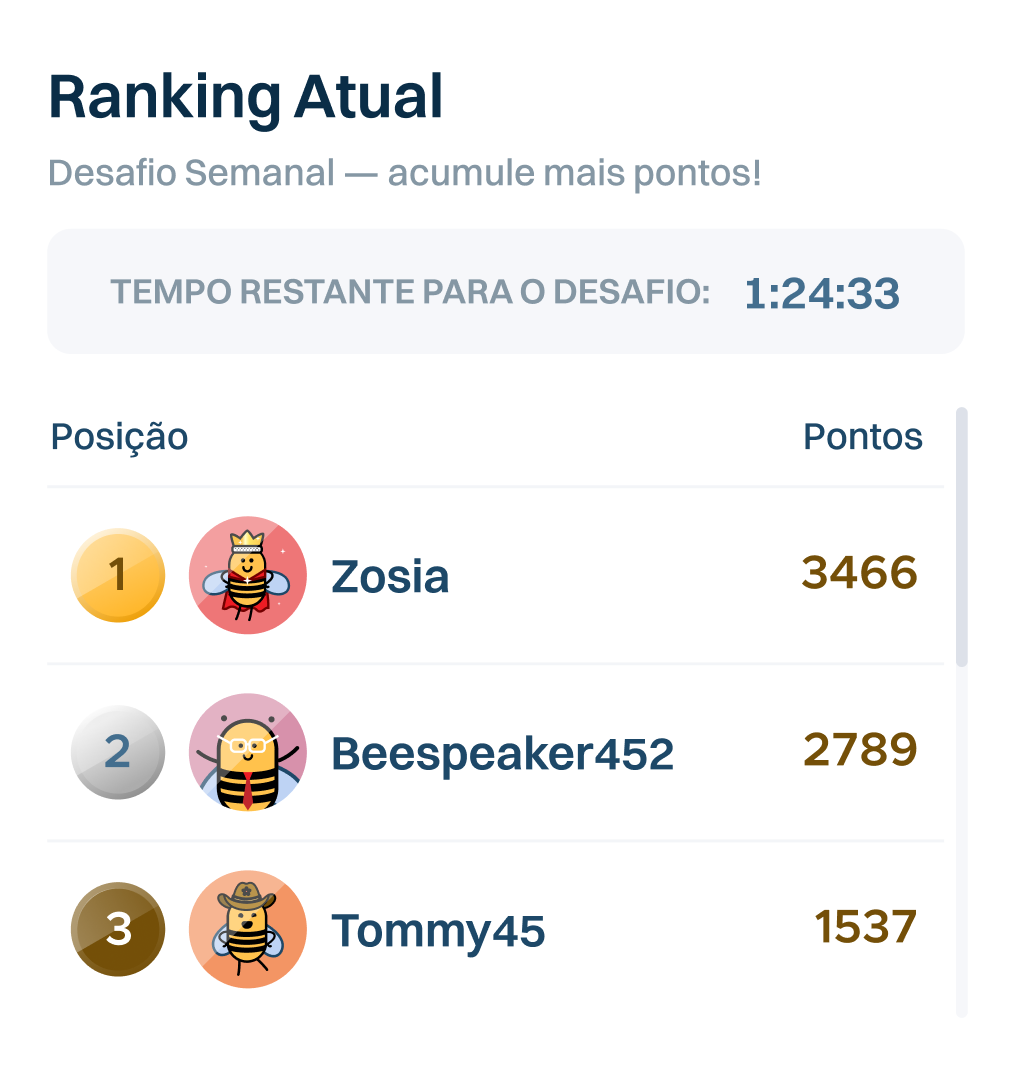
Task: Click the Pontos column header
Action: tap(863, 437)
